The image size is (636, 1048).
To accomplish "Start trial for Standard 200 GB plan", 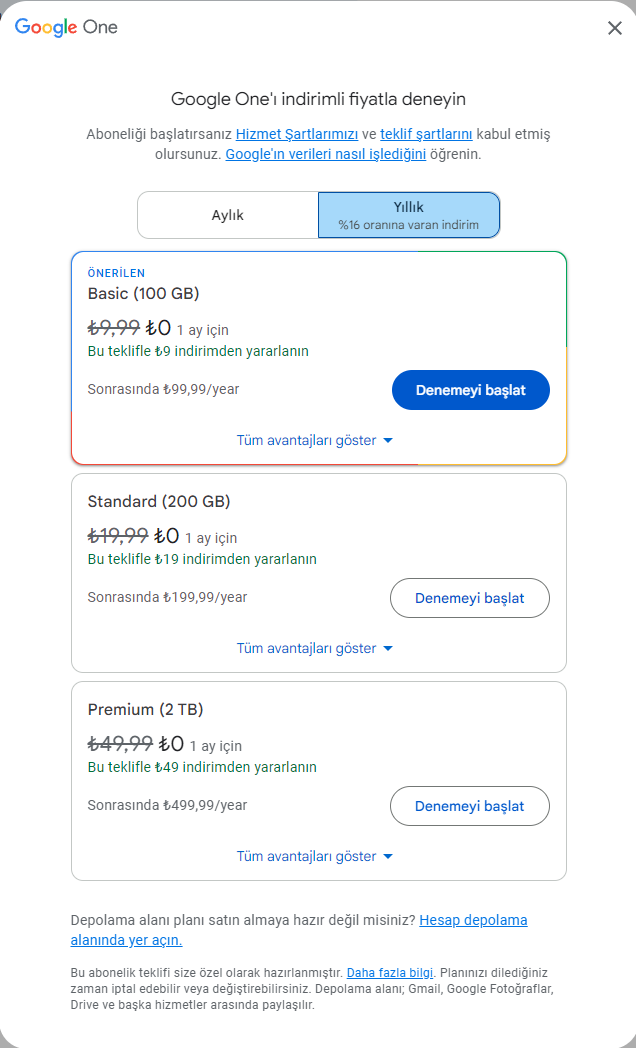I will (469, 598).
